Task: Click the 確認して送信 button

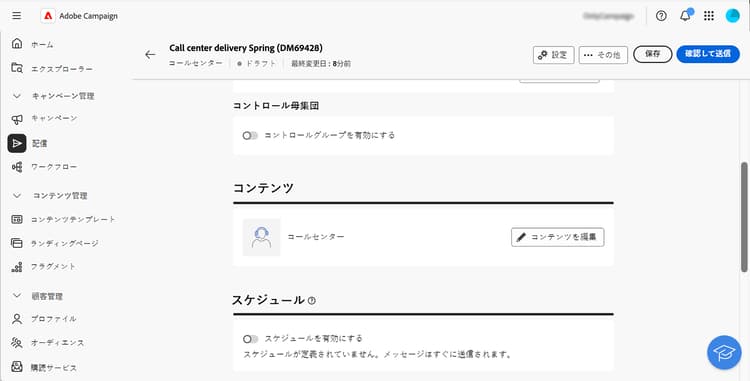Action: coord(708,54)
